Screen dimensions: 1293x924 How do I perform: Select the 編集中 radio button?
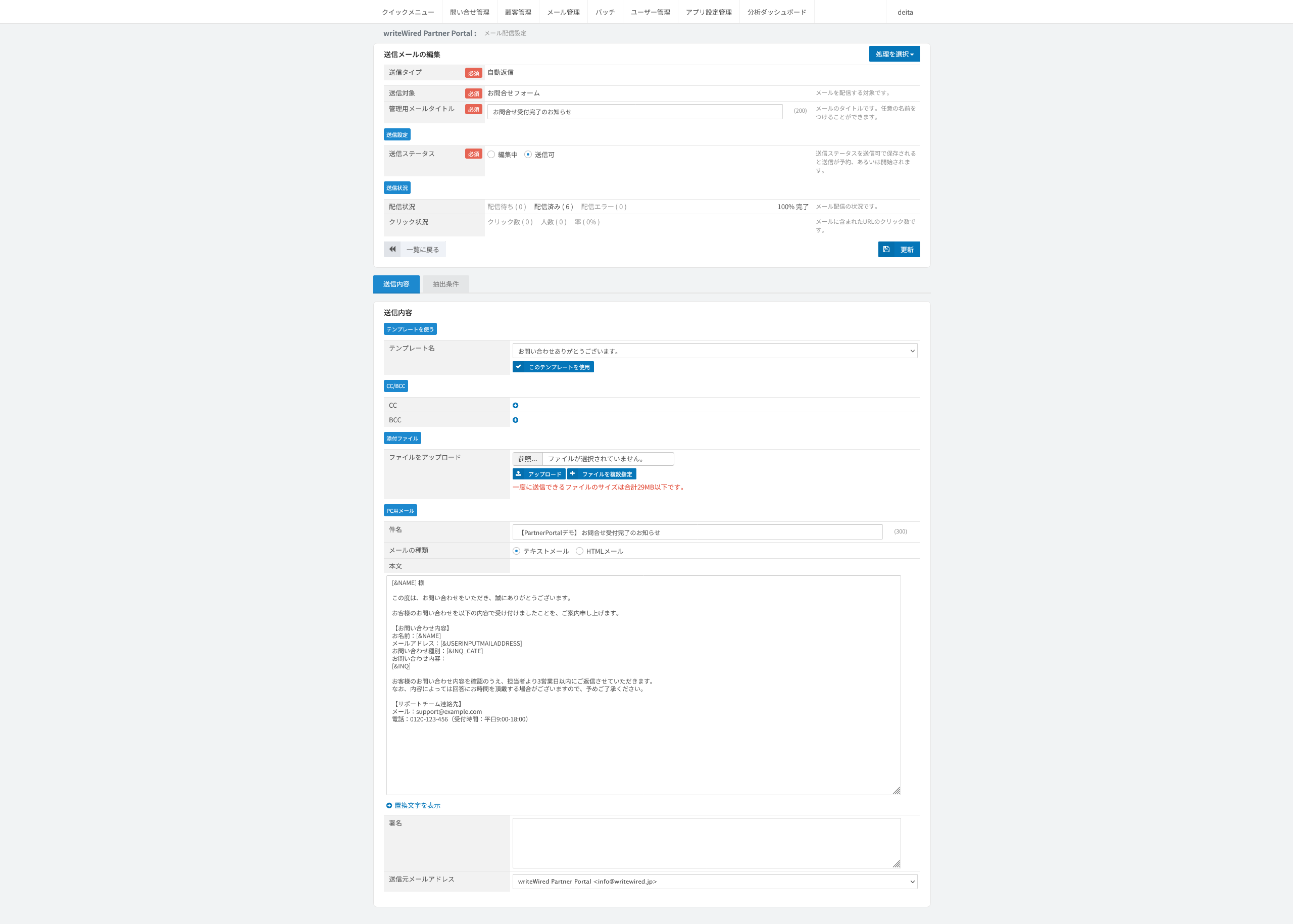tap(491, 154)
